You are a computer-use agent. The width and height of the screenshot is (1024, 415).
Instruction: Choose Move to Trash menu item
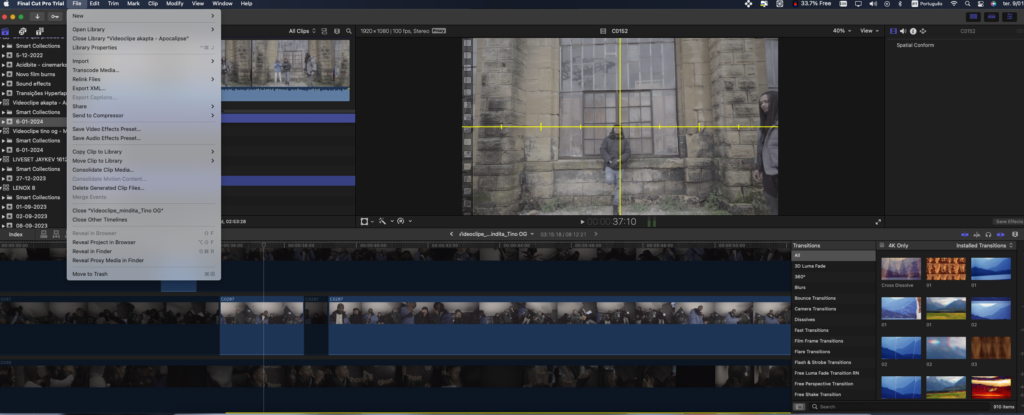89,274
